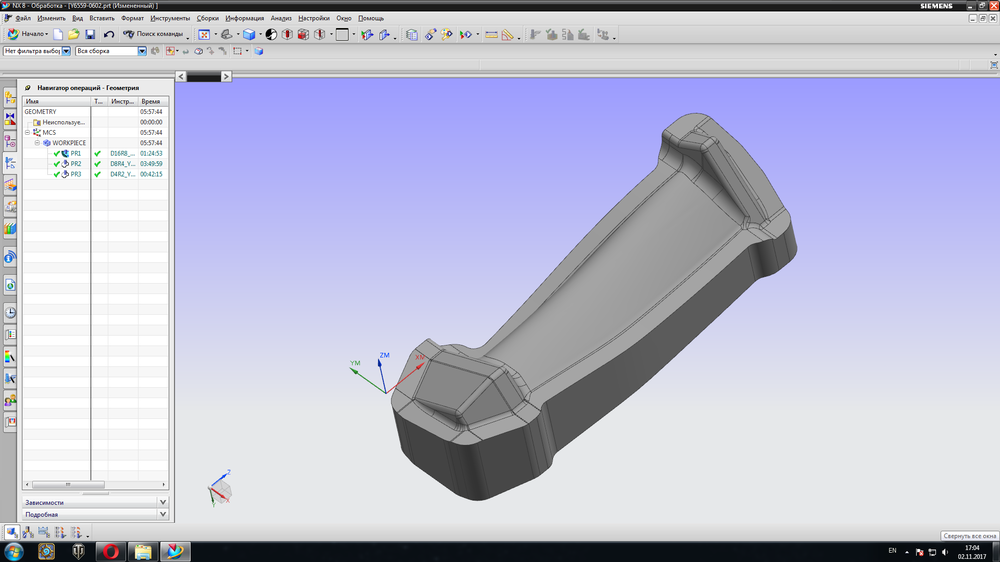Open the Roles tab in resource bar
This screenshot has height=562, width=1000.
(10, 400)
